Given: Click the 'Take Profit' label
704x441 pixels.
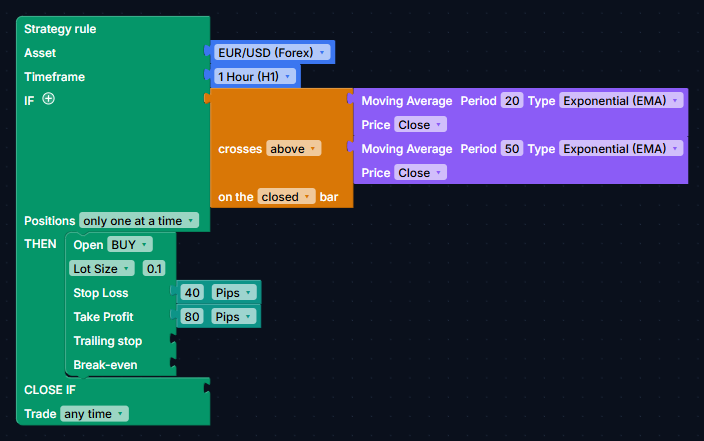Looking at the screenshot, I should click(103, 317).
